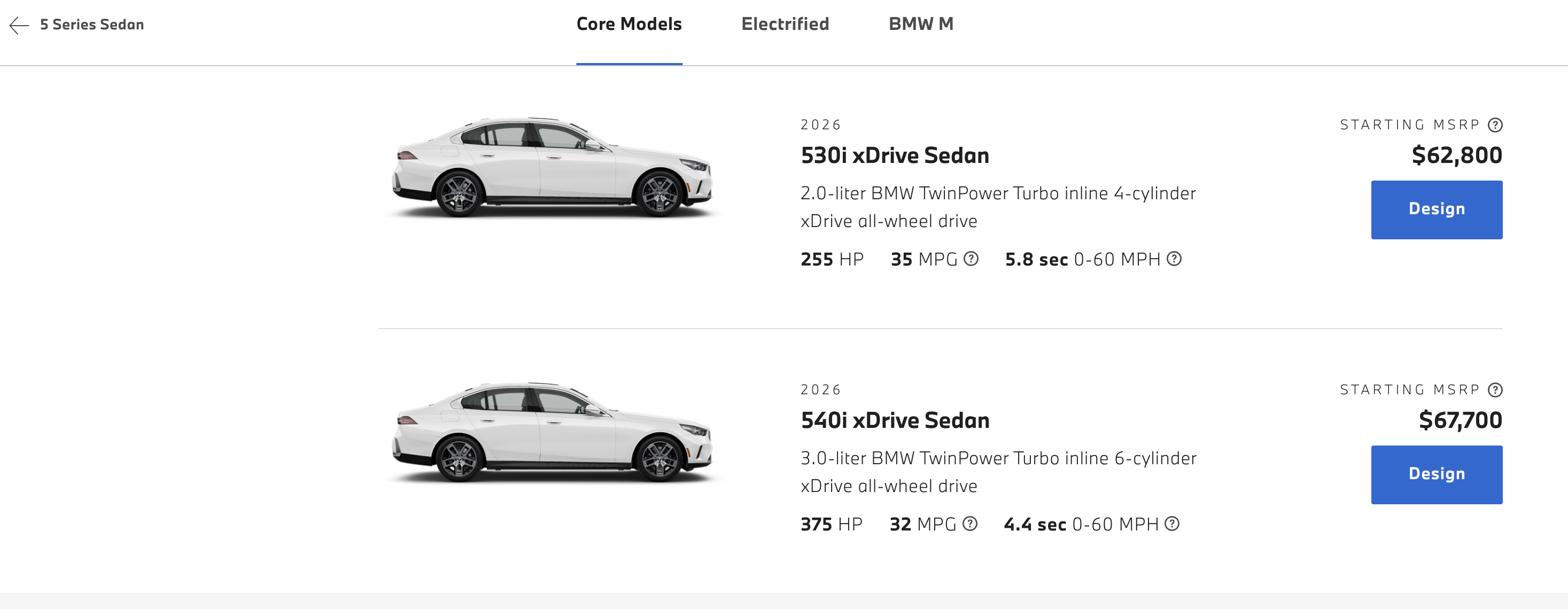Click the 375 HP specification text

(832, 525)
